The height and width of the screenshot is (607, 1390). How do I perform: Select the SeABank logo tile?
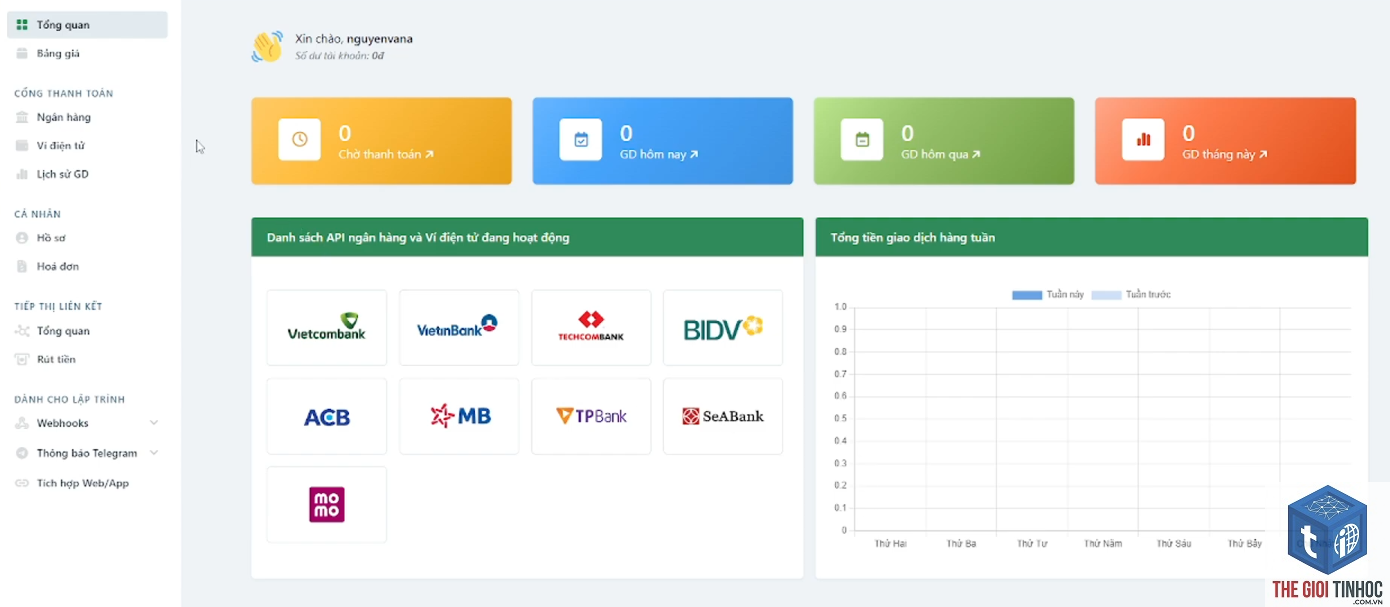click(723, 416)
